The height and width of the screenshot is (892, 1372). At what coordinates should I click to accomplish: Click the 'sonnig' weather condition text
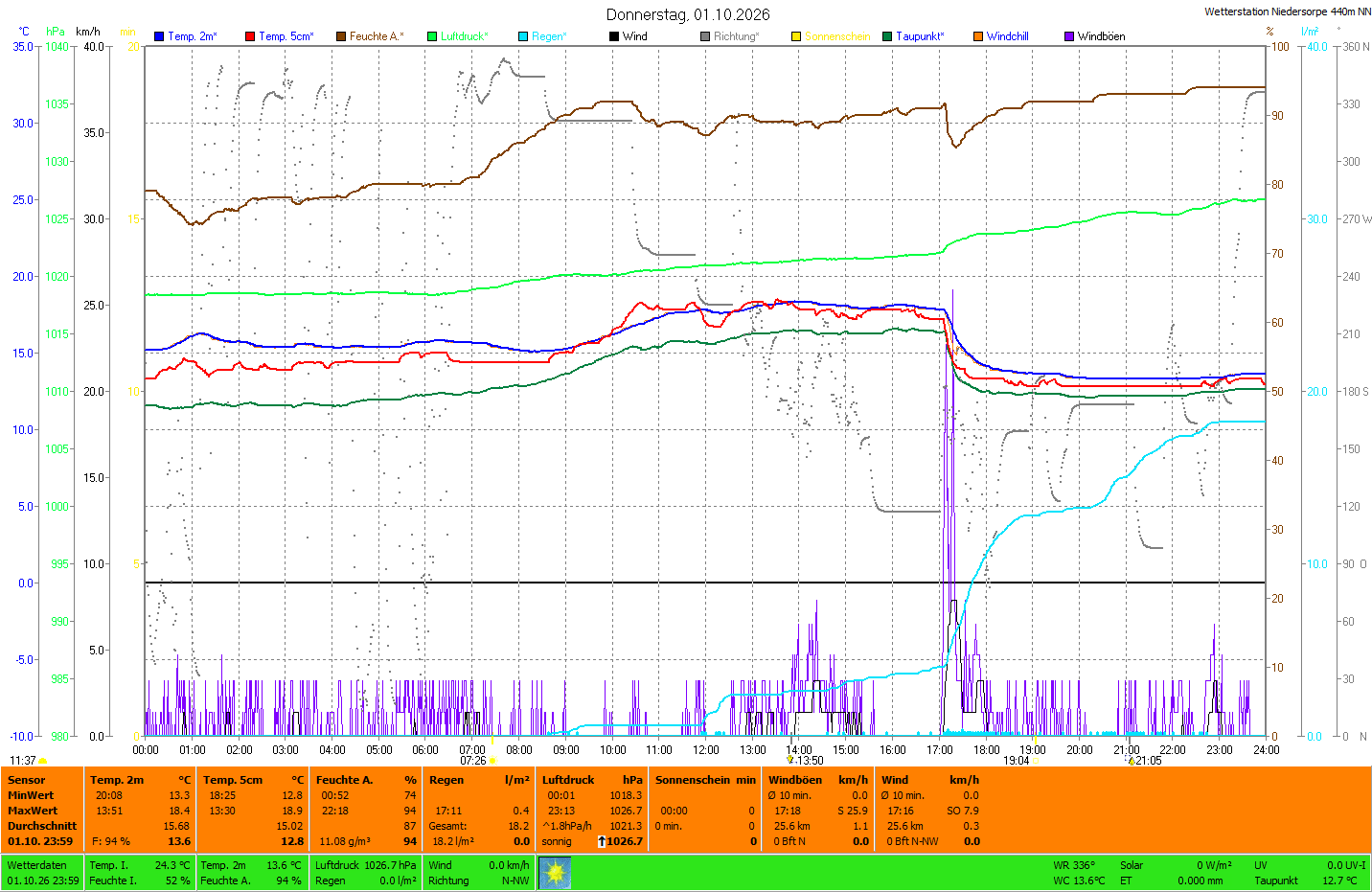click(x=557, y=841)
